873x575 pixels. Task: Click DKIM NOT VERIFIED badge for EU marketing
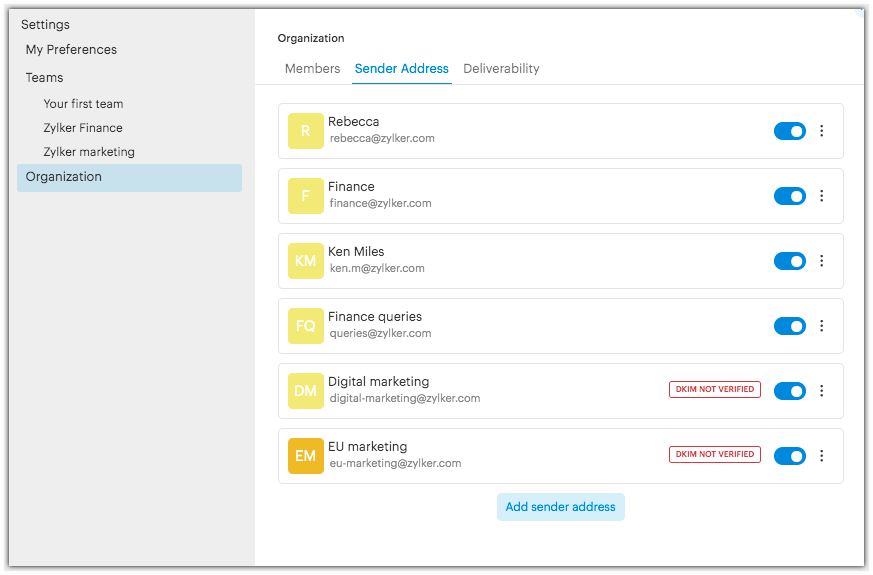pos(714,455)
